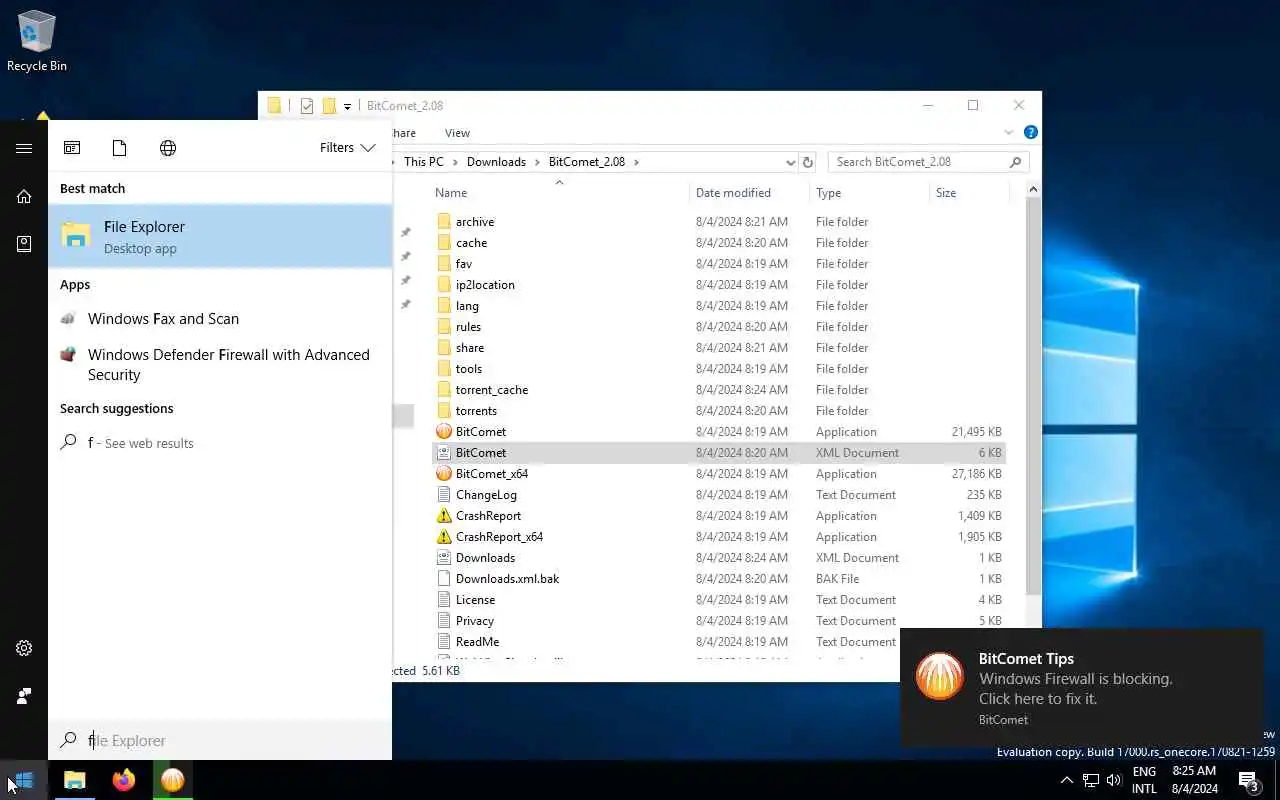
Task: Expand the ribbon with the chevron
Action: [x=1008, y=132]
